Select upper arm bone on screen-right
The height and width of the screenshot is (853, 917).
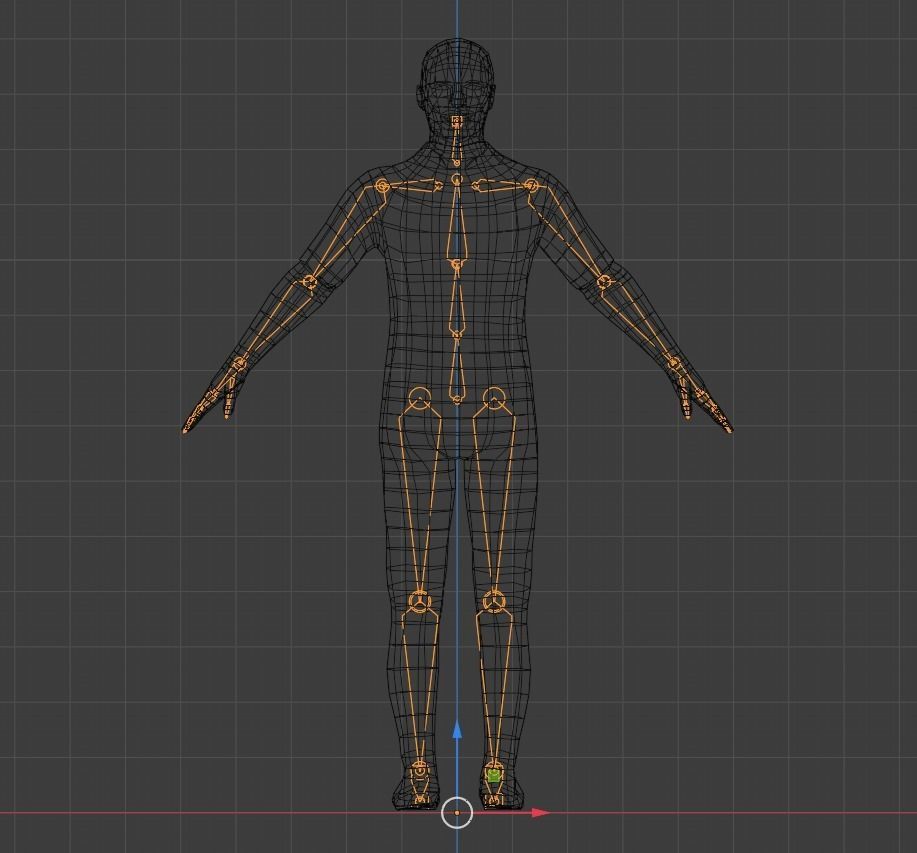(567, 234)
